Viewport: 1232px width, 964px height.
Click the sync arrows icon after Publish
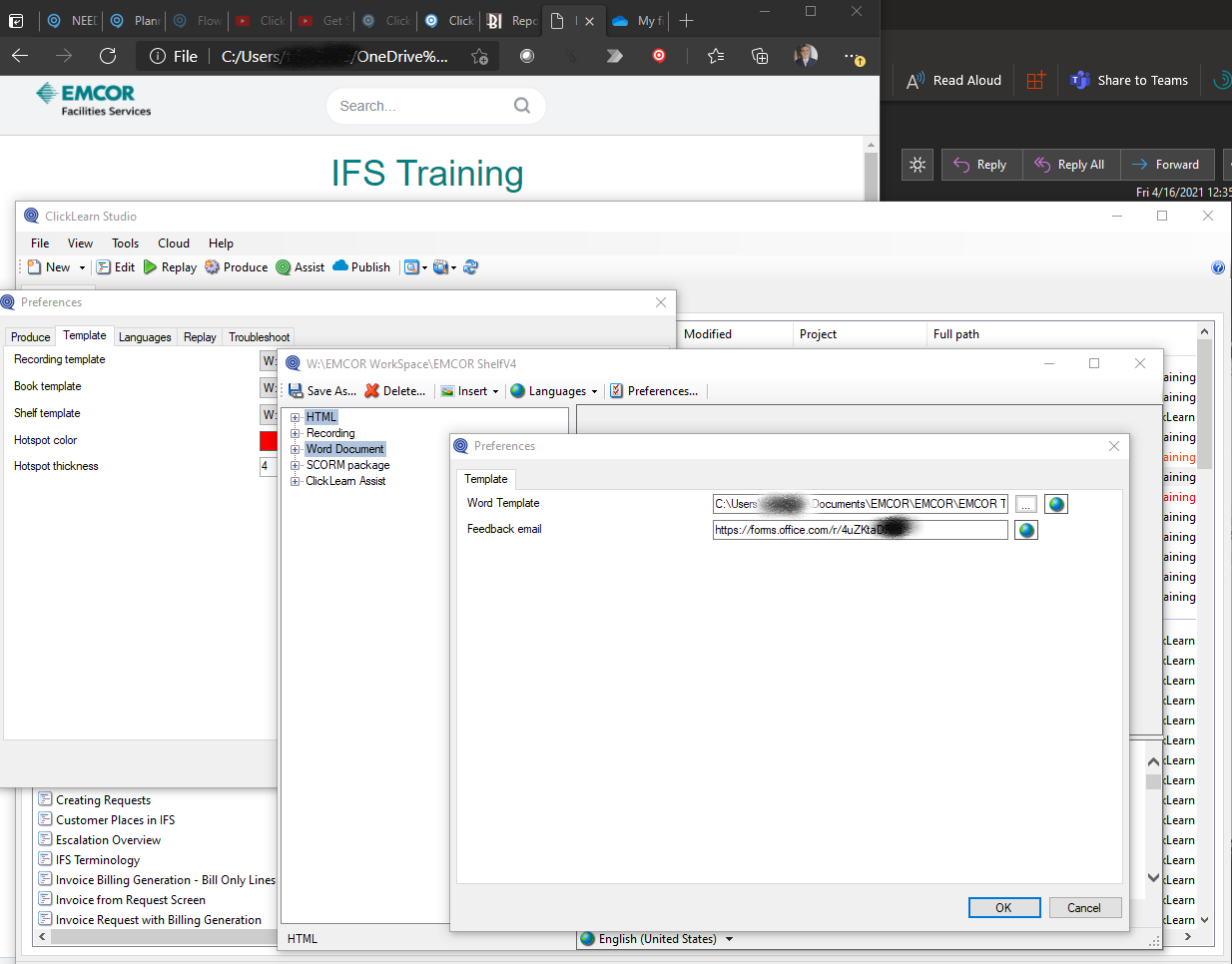click(x=471, y=267)
